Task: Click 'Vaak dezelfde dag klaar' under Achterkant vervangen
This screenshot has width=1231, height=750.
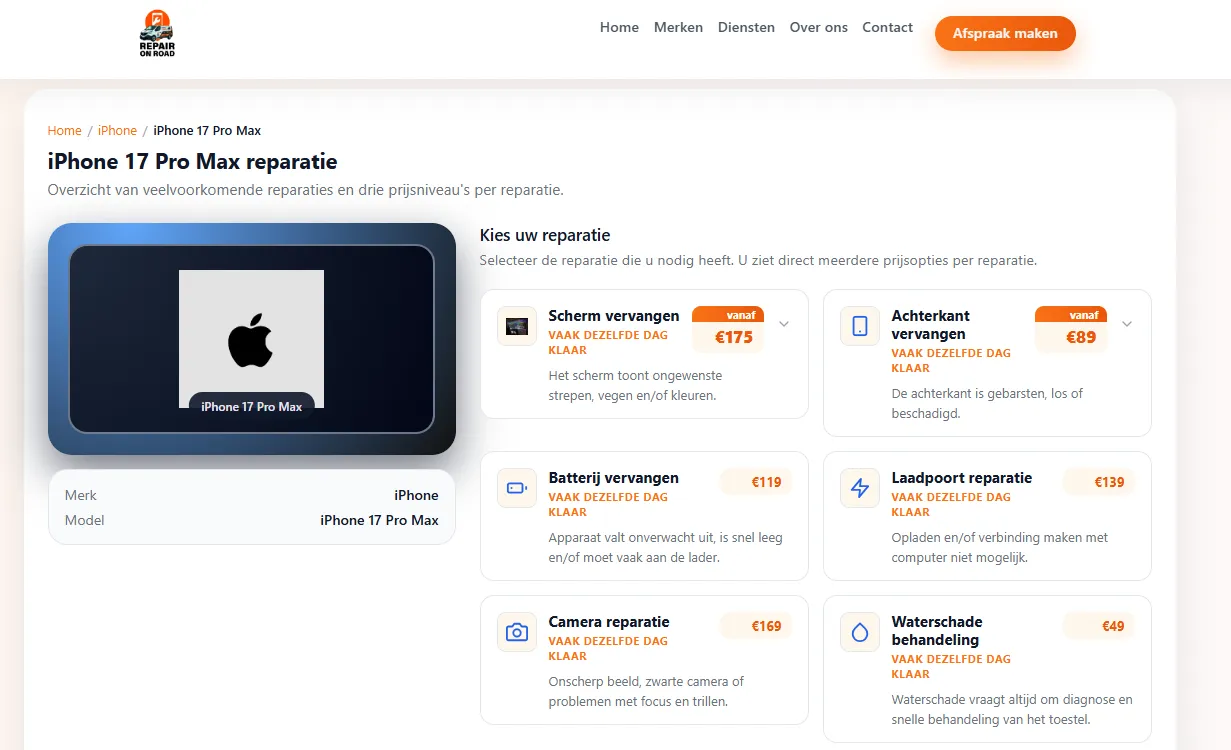Action: [x=951, y=360]
